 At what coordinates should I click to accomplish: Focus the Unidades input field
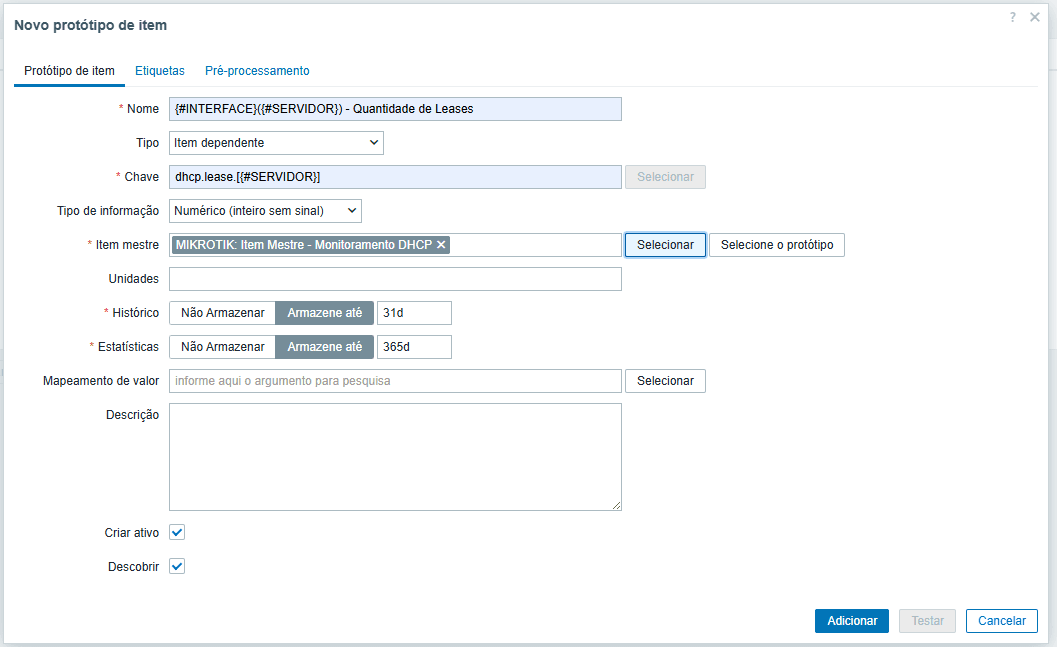point(395,279)
